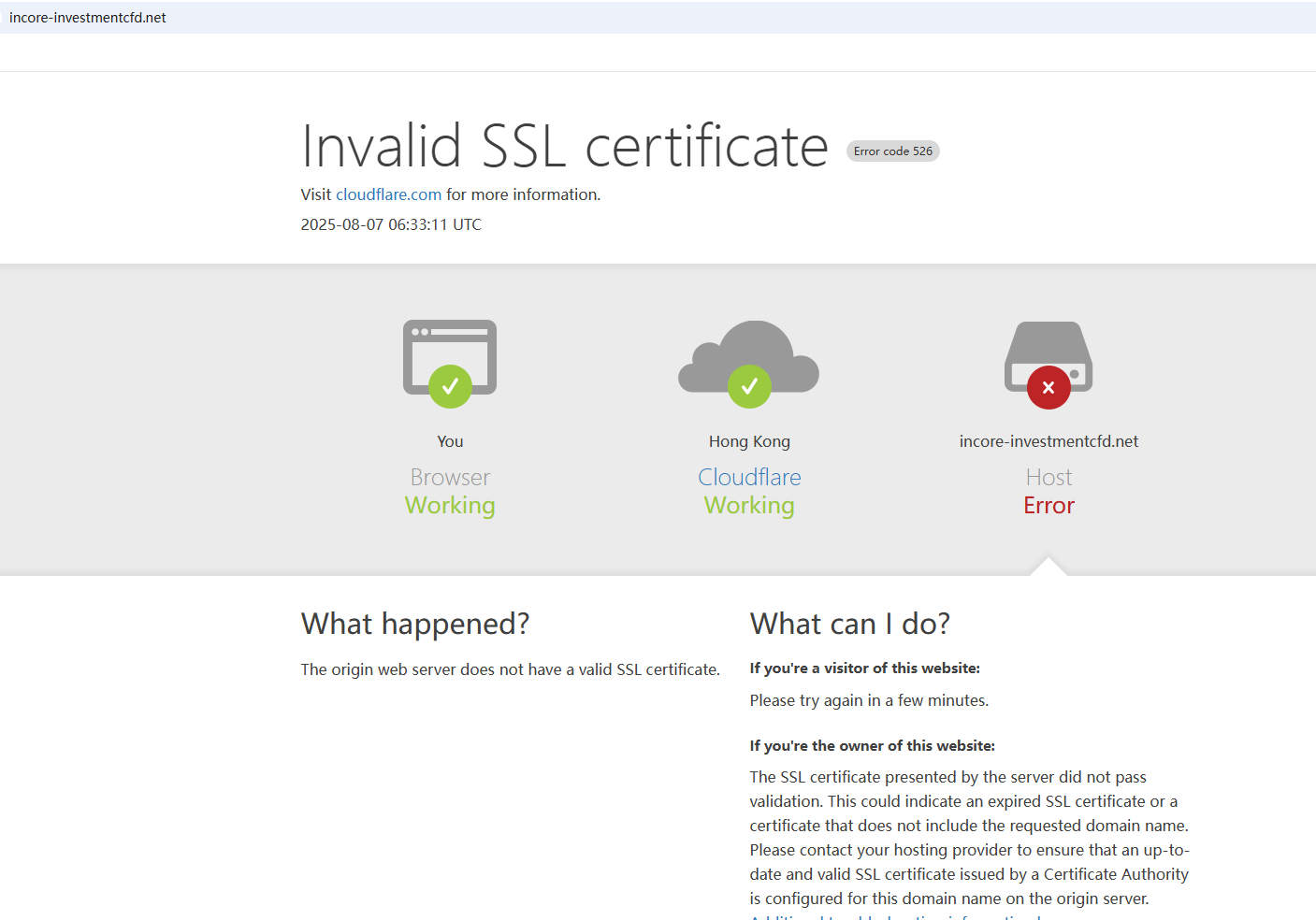The height and width of the screenshot is (920, 1316).
Task: Click the red X badge on the server icon
Action: pos(1048,387)
